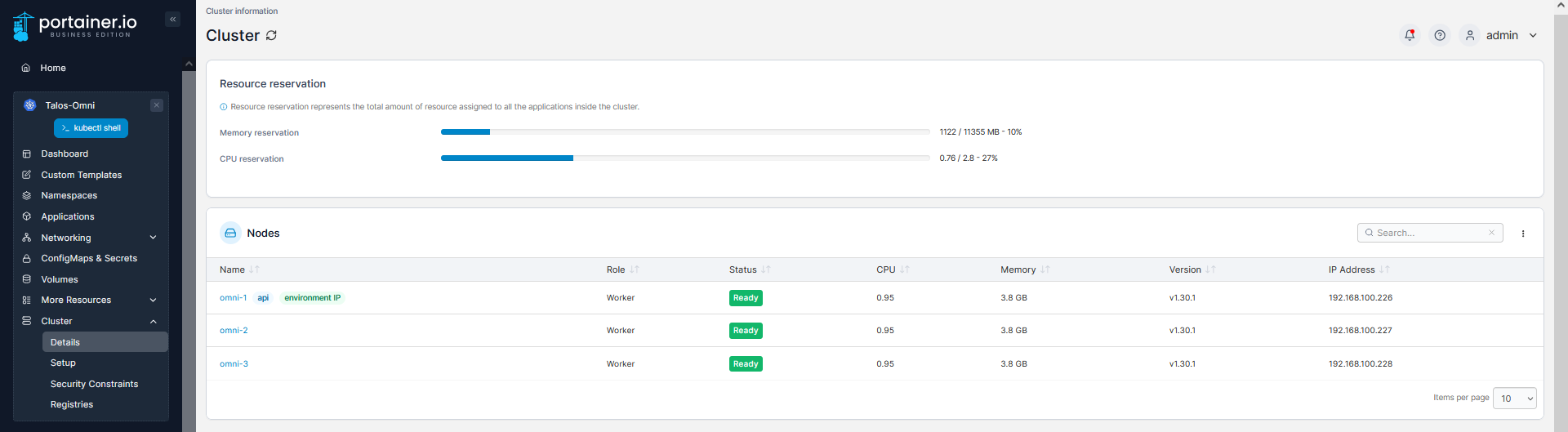This screenshot has width=1568, height=432.
Task: Open node omni-3 link
Action: [234, 364]
